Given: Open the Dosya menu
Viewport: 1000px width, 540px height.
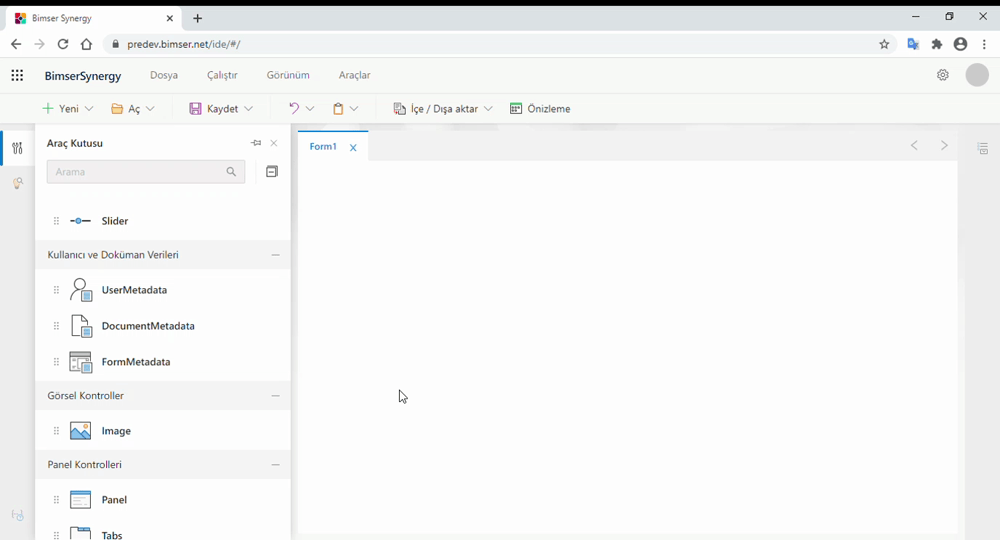Looking at the screenshot, I should click(164, 75).
